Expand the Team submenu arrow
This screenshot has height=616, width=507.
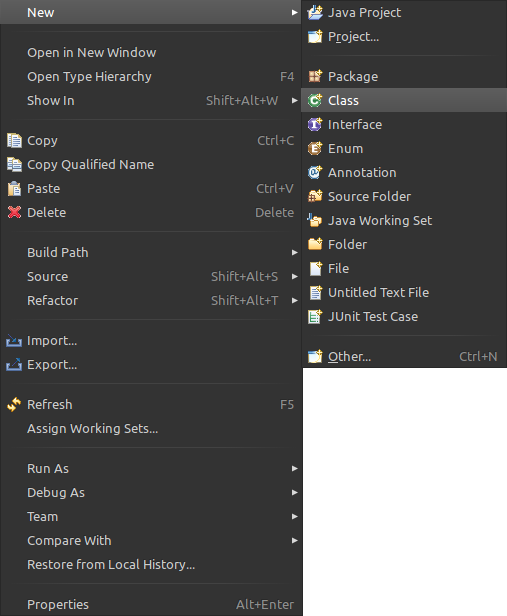(295, 517)
